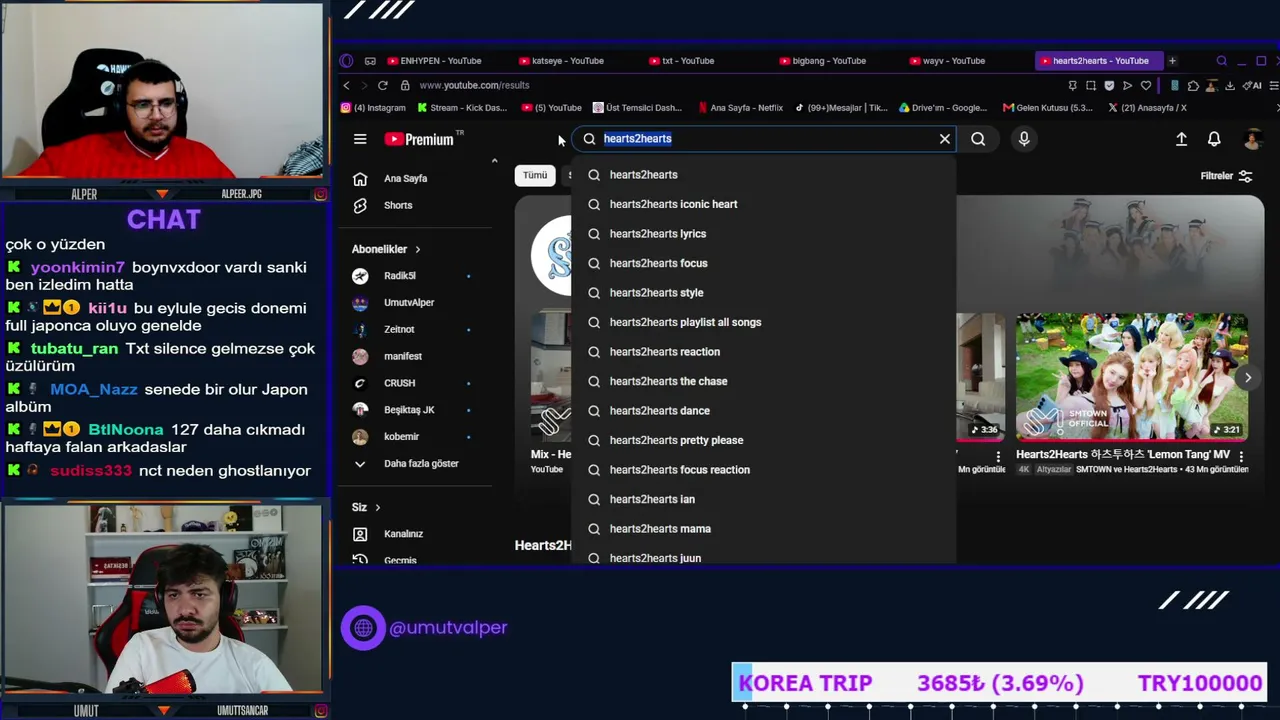Go back with the browser back arrow
The height and width of the screenshot is (720, 1280).
point(347,86)
